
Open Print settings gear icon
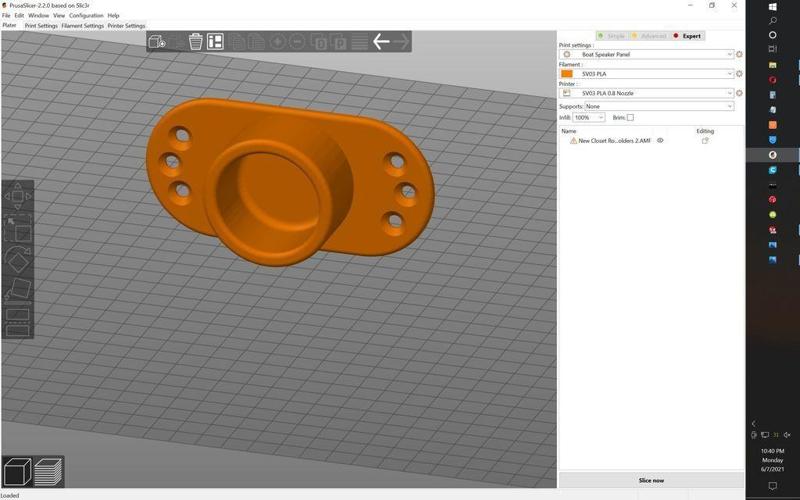point(739,54)
